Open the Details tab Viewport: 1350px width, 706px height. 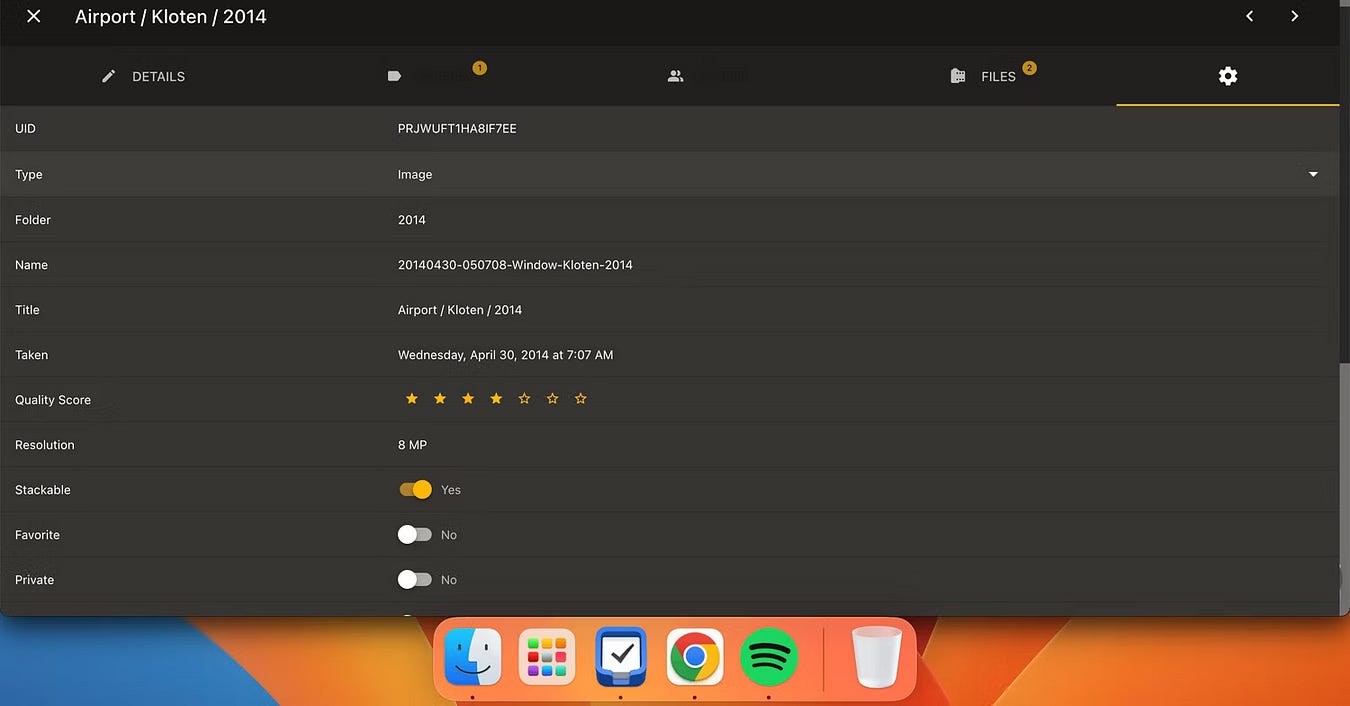coord(144,76)
